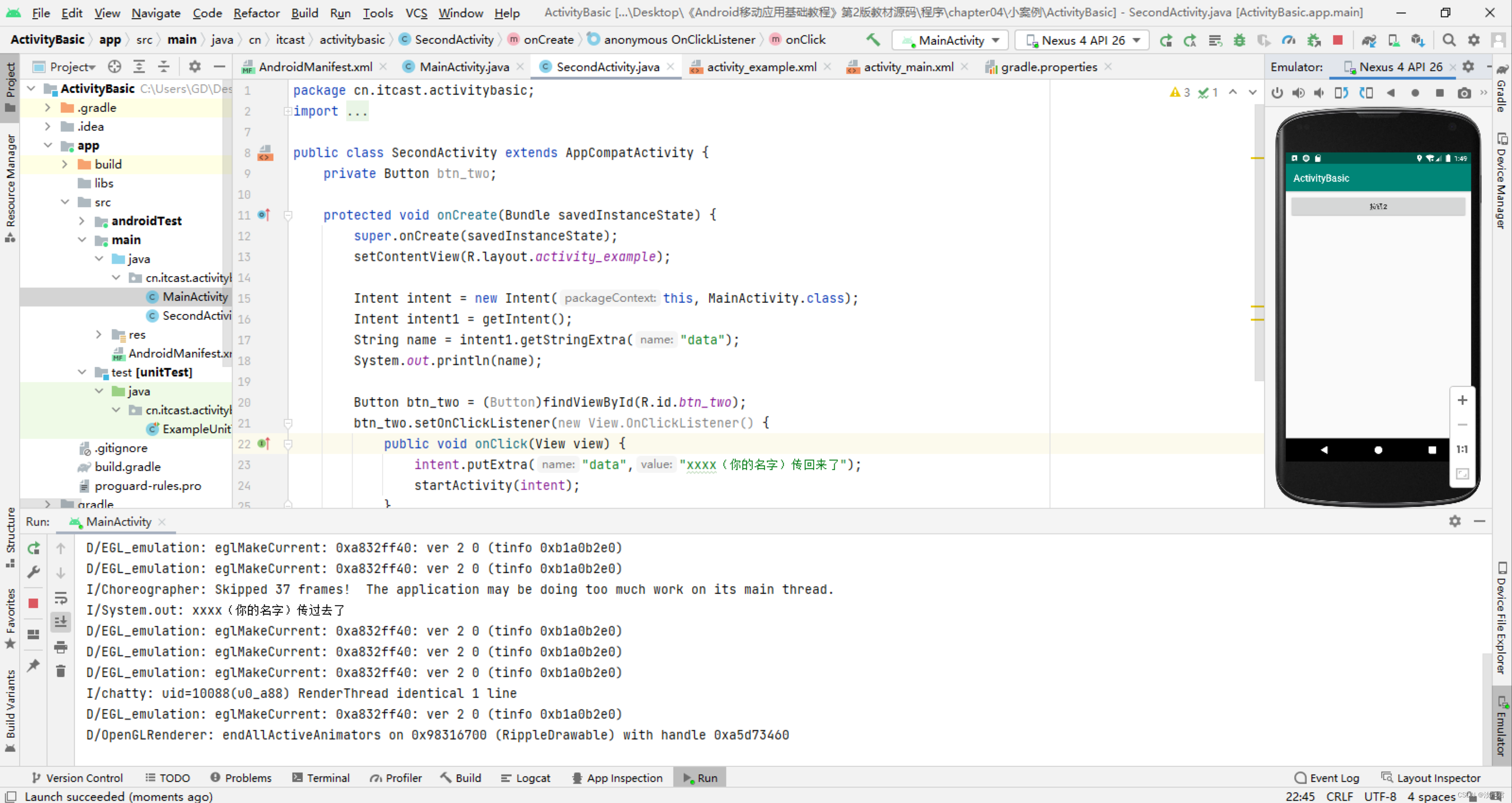Click the emulator zoom in plus

pos(1462,400)
